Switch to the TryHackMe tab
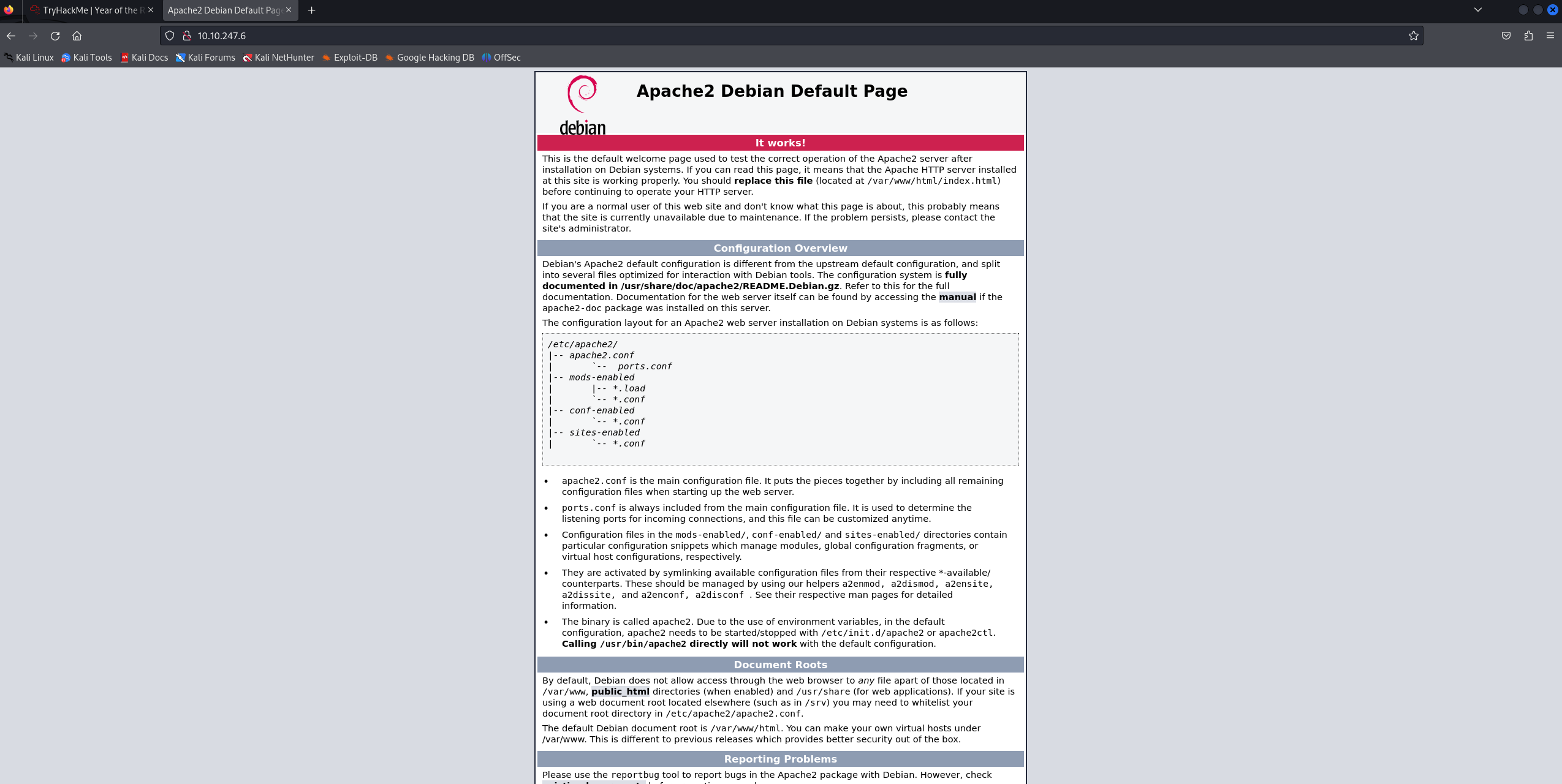Viewport: 1562px width, 784px height. click(x=89, y=10)
